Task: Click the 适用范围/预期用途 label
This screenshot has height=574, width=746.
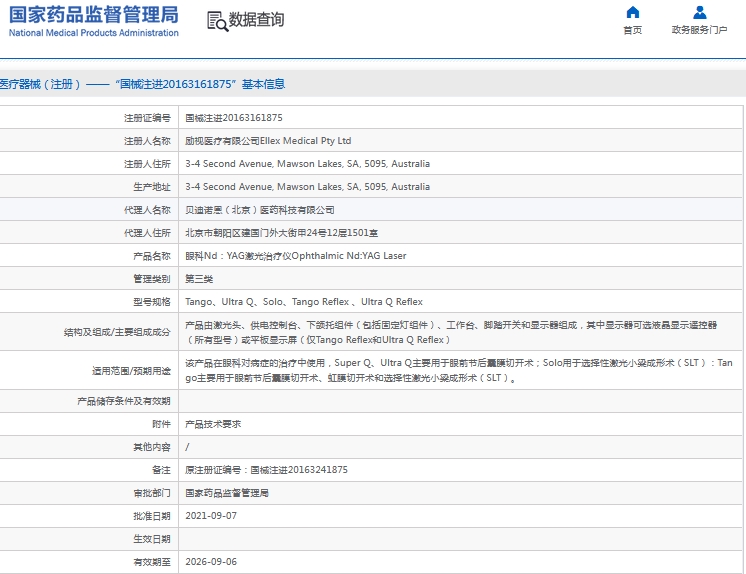Action: 131,370
